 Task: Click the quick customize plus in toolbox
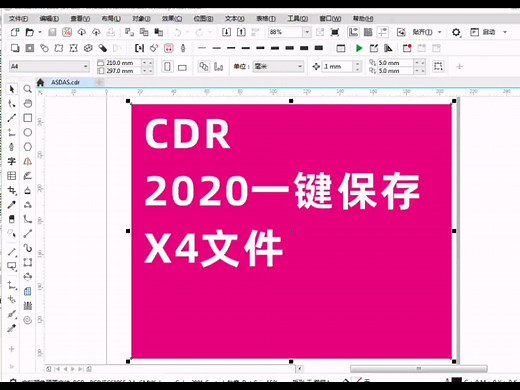pos(12,349)
